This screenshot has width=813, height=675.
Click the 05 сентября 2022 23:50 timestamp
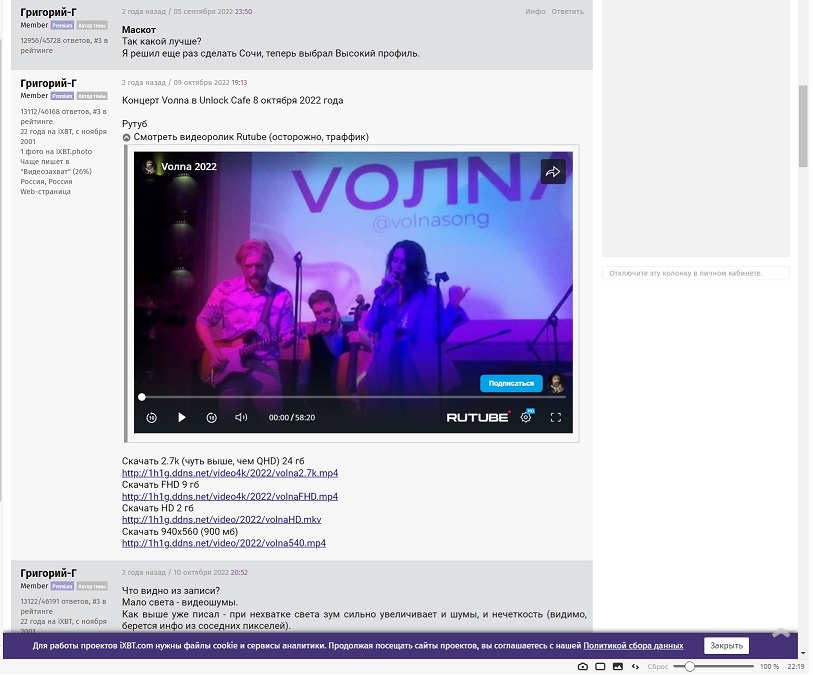(x=213, y=11)
